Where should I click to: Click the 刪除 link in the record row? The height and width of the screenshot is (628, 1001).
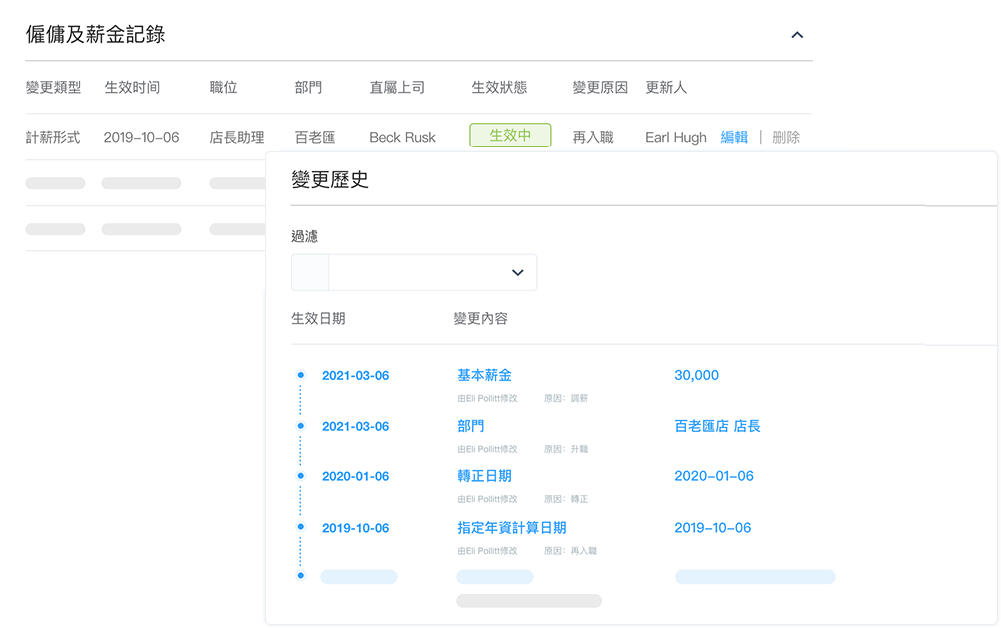pyautogui.click(x=786, y=137)
